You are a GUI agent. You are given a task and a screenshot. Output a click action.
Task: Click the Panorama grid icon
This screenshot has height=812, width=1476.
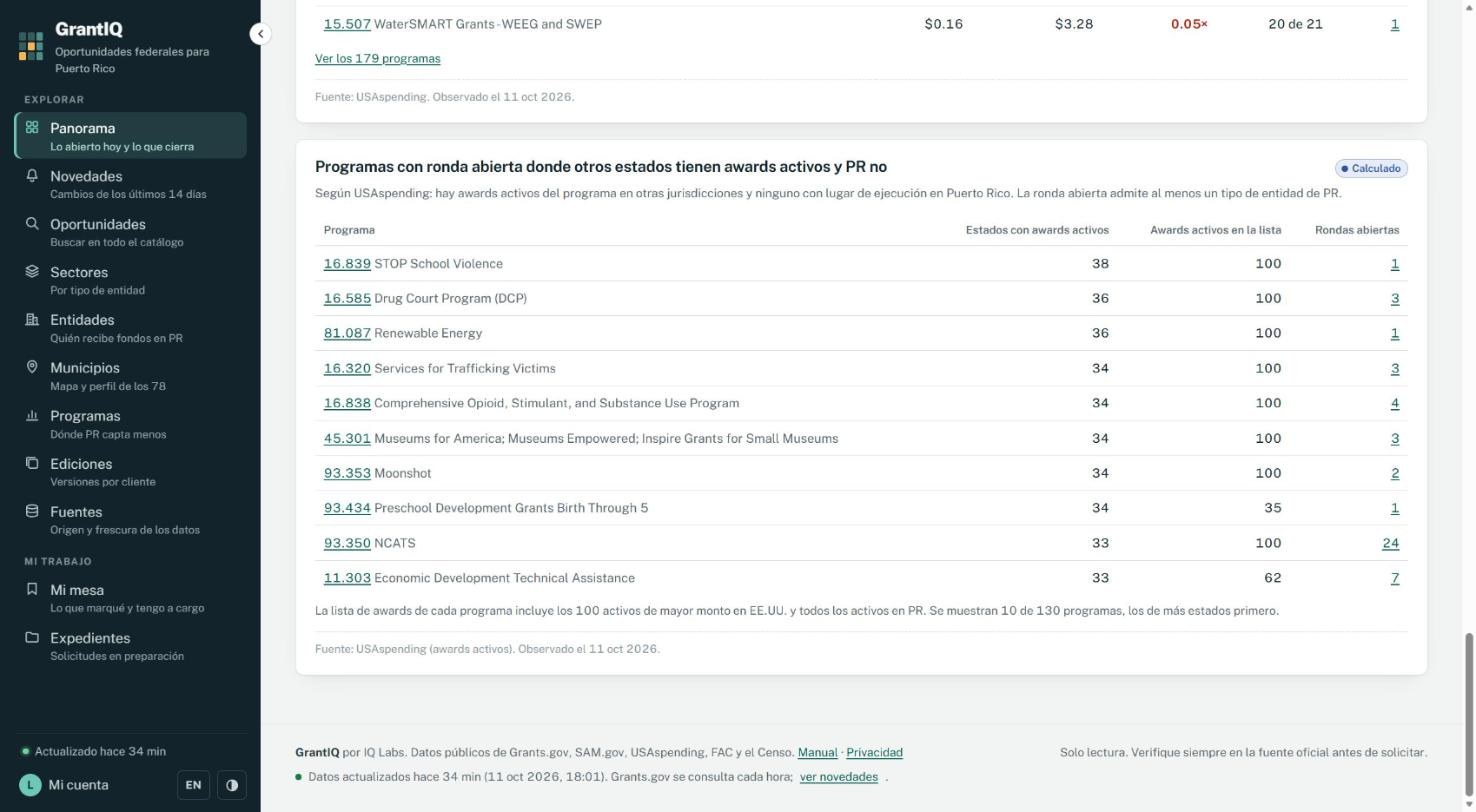click(x=32, y=127)
